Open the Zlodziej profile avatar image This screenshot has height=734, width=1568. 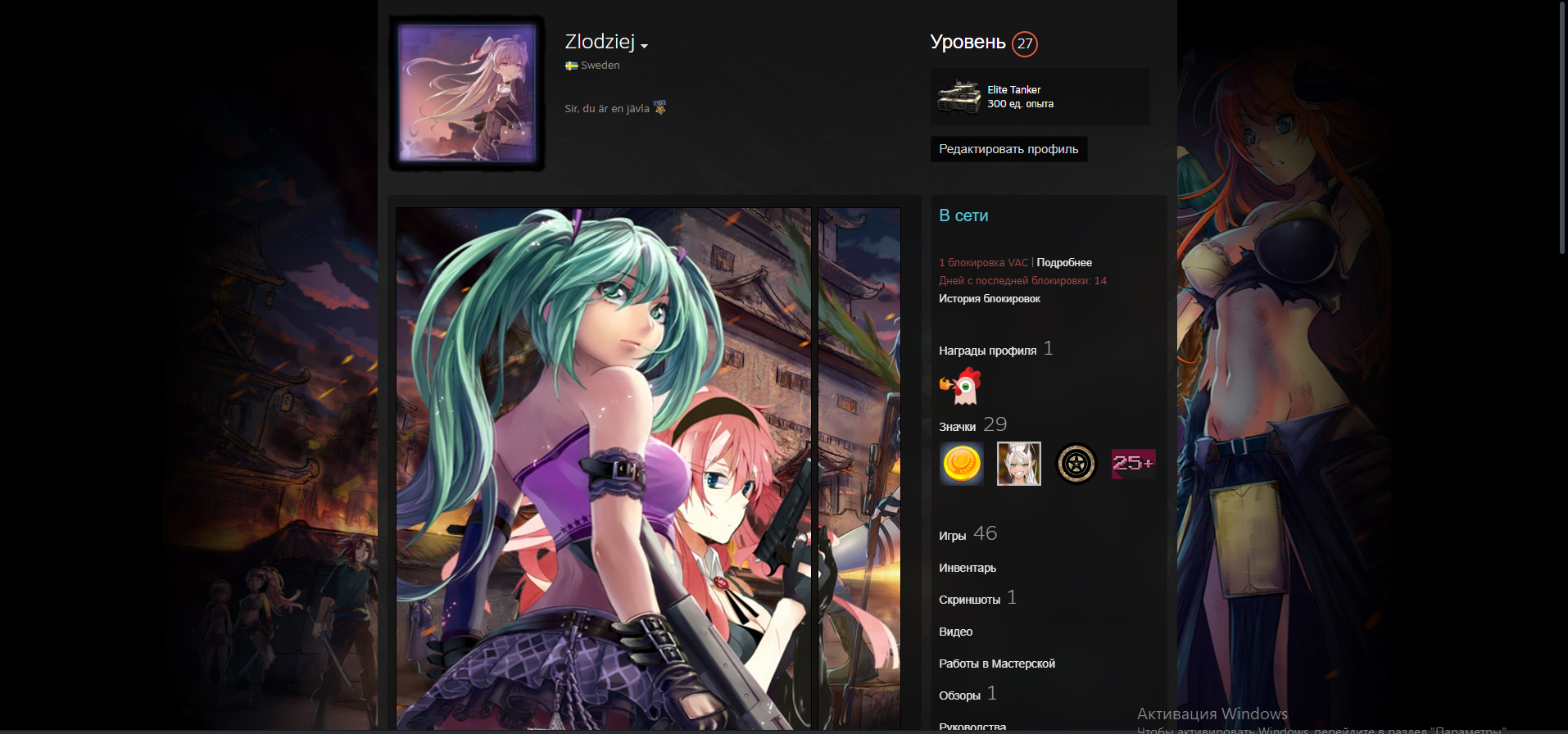[467, 93]
